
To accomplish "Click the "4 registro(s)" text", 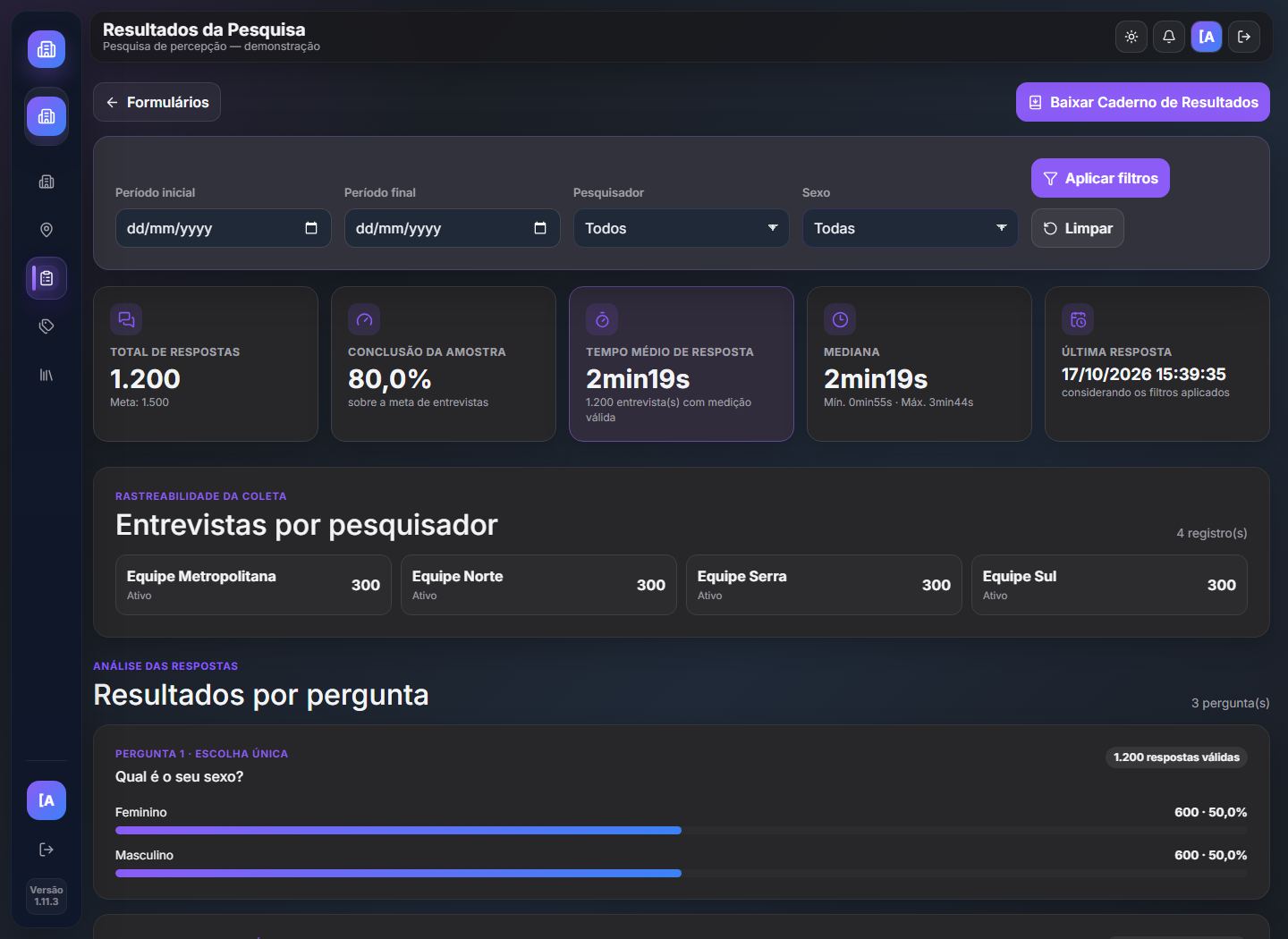I will (x=1212, y=533).
